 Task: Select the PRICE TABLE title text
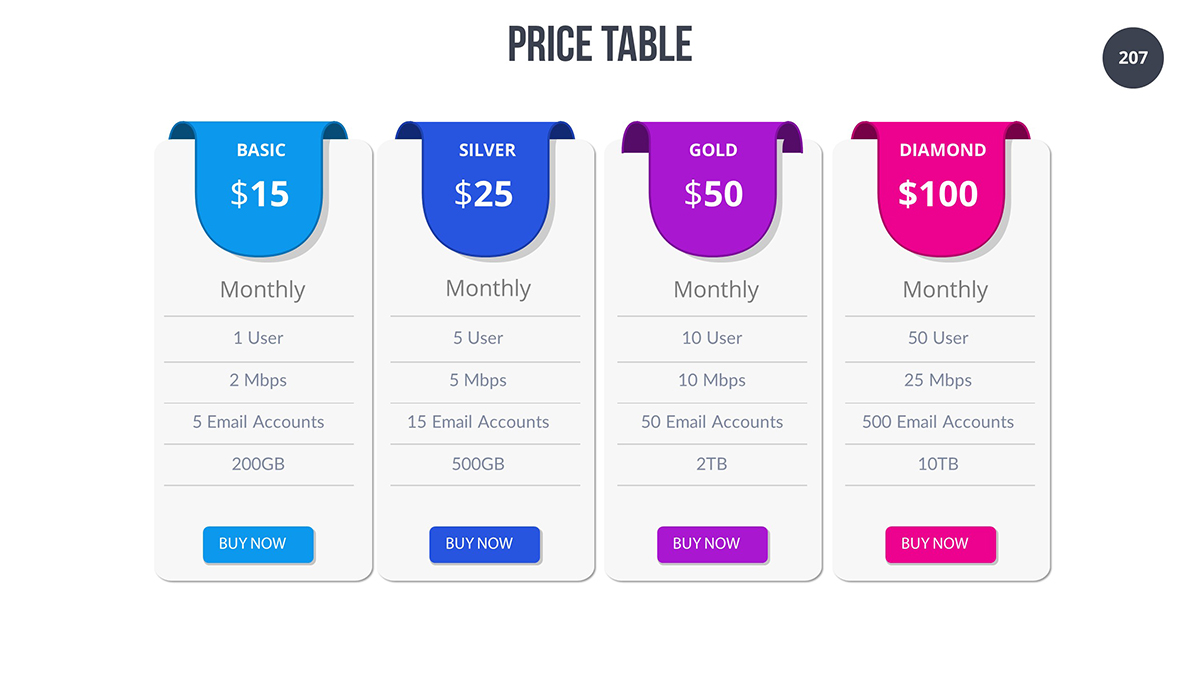pos(600,45)
